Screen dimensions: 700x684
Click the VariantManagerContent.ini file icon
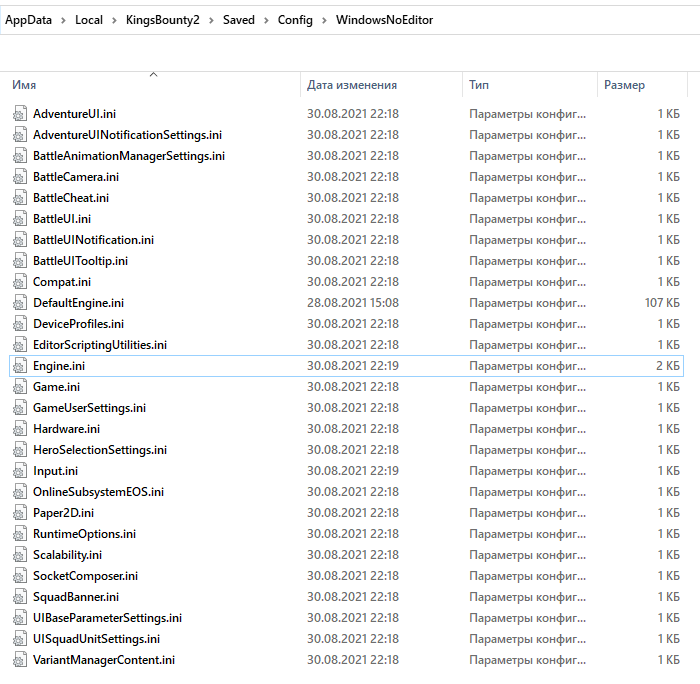click(x=19, y=659)
